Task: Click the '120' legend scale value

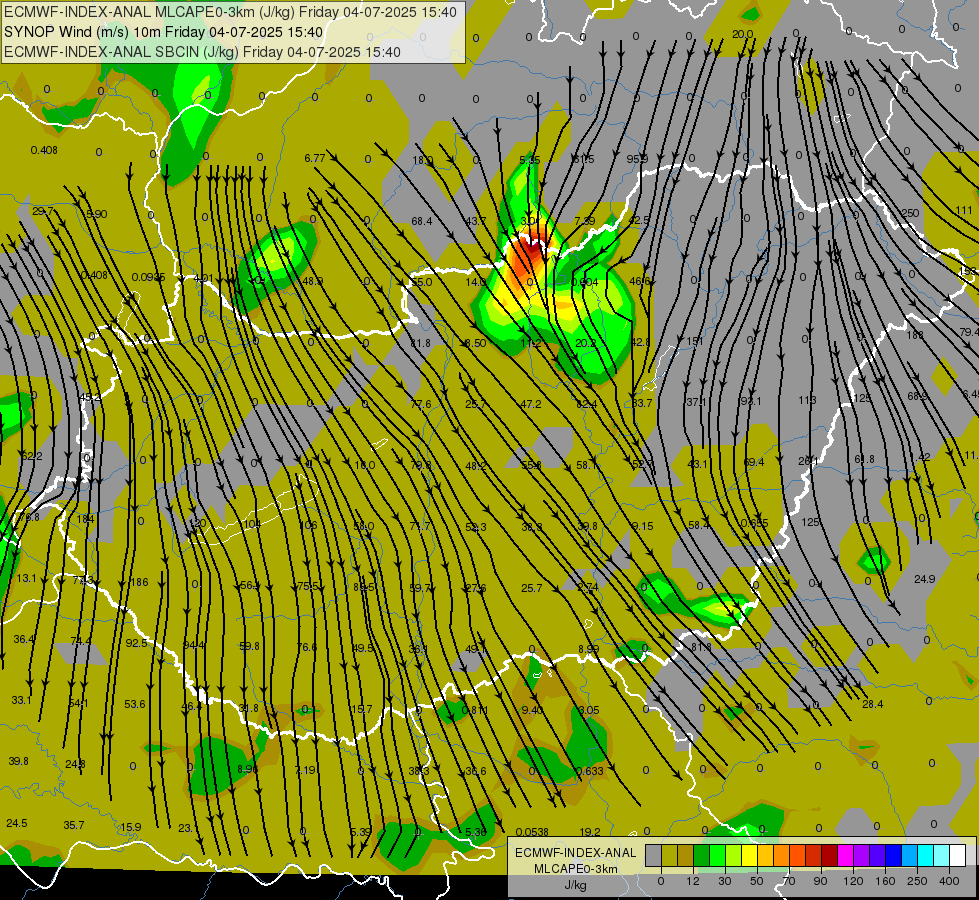Action: 853,881
